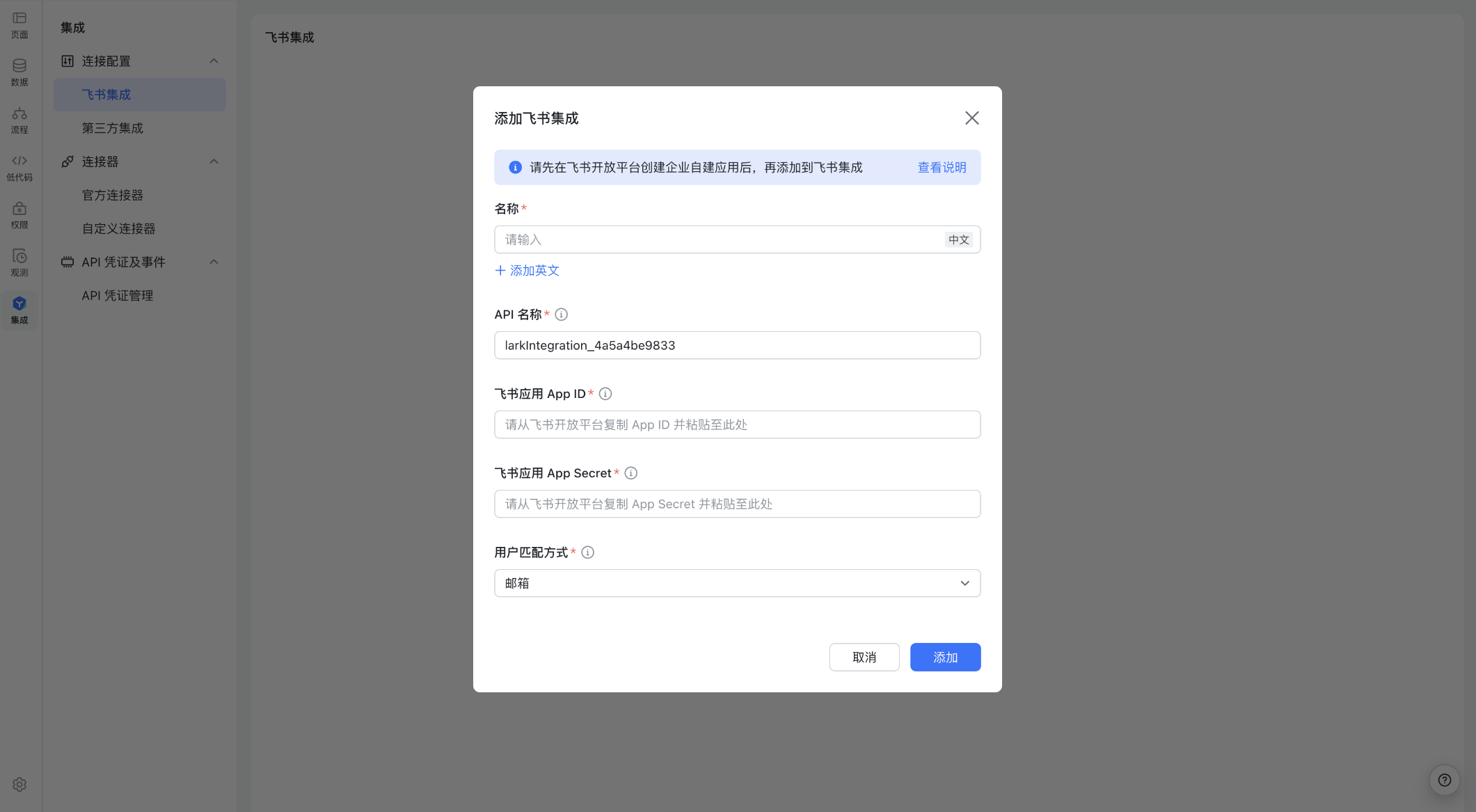Click the 飞书集成 page heading
1476x812 pixels.
tap(289, 38)
